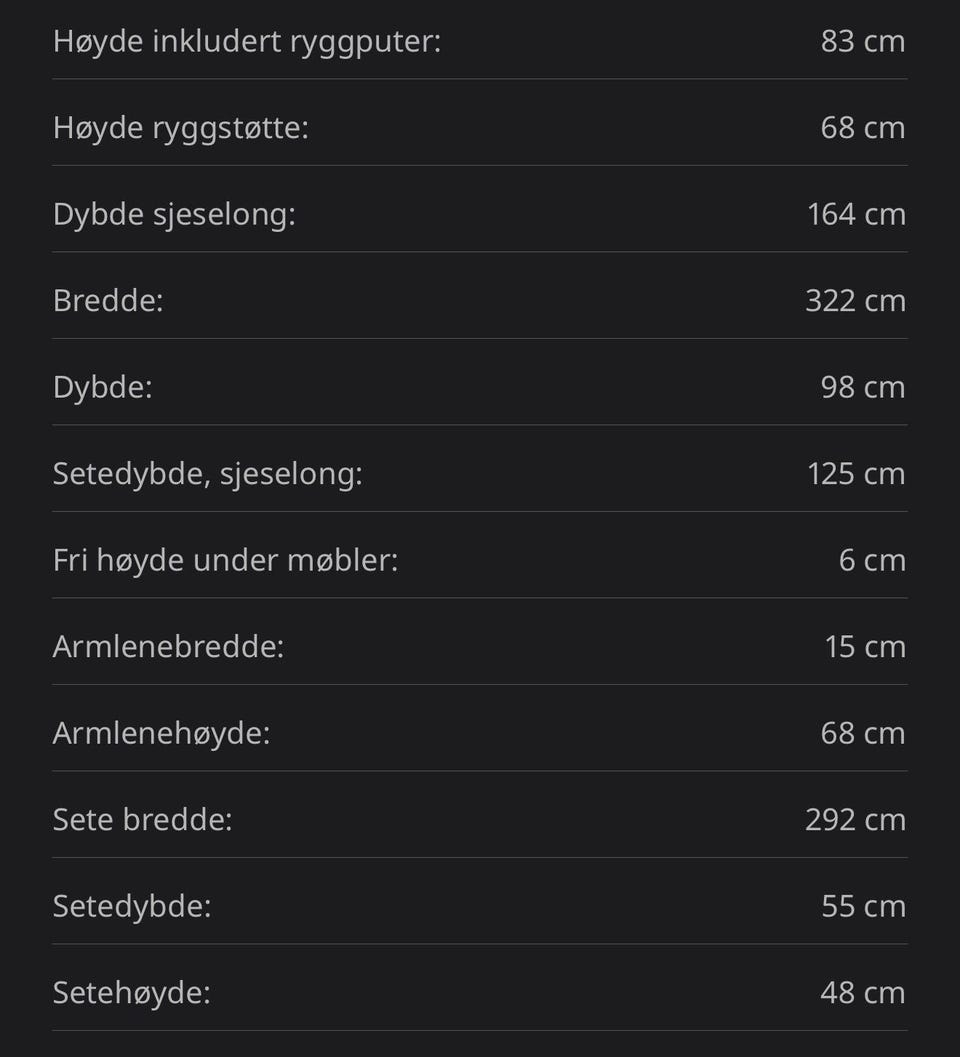
Task: Select the "Setedybde:" label
Action: pos(132,907)
